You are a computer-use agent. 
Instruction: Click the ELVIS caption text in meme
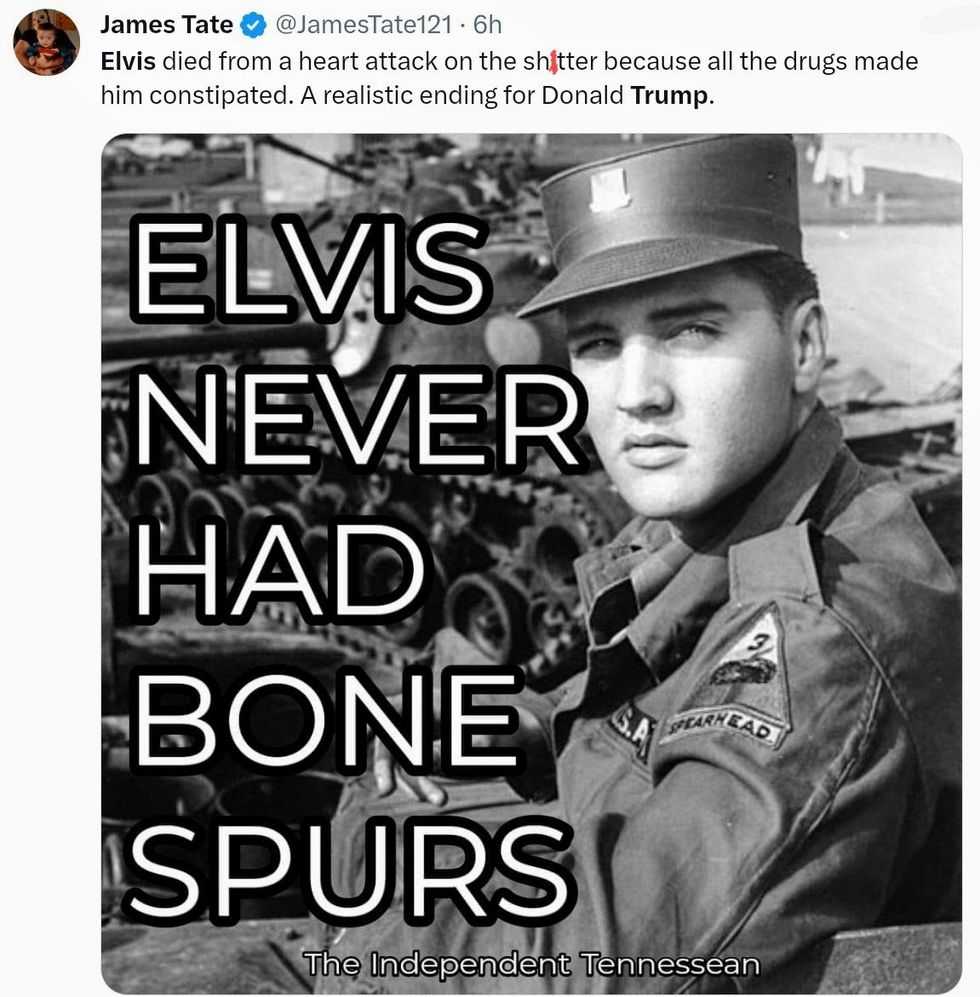click(310, 267)
